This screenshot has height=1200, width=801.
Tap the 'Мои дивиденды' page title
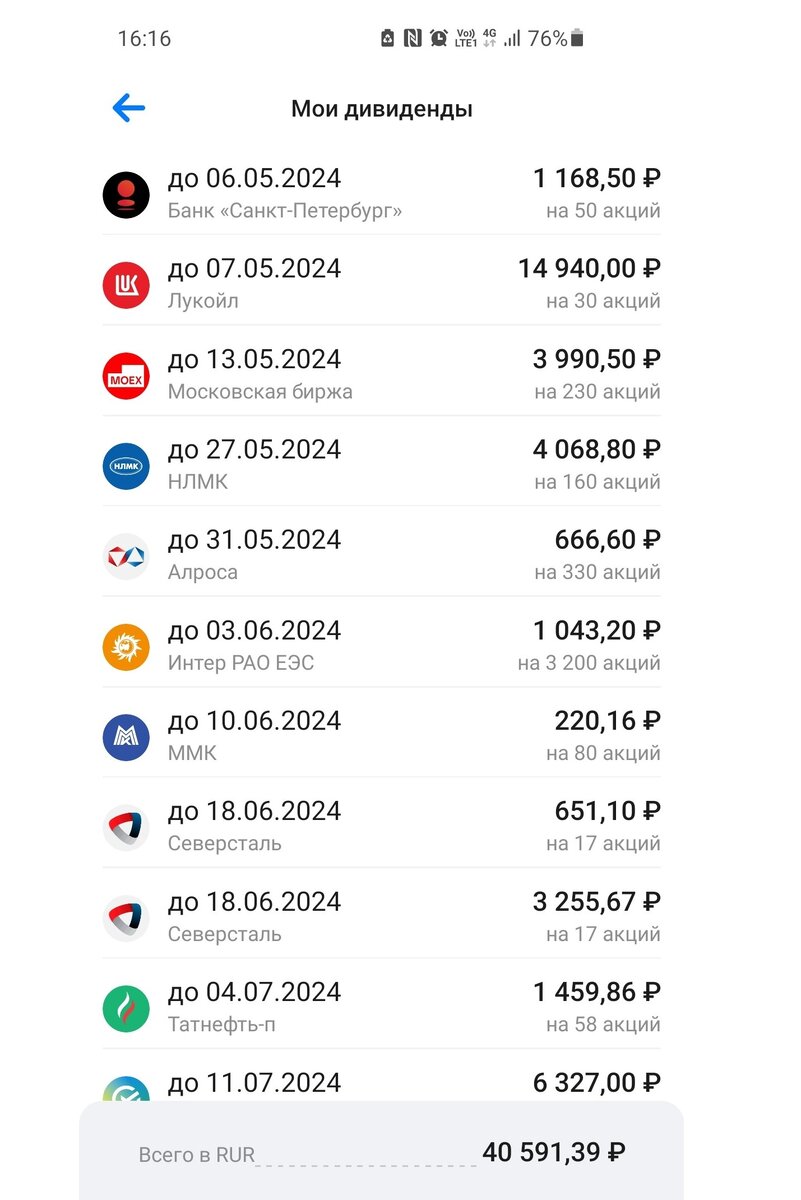tap(381, 109)
